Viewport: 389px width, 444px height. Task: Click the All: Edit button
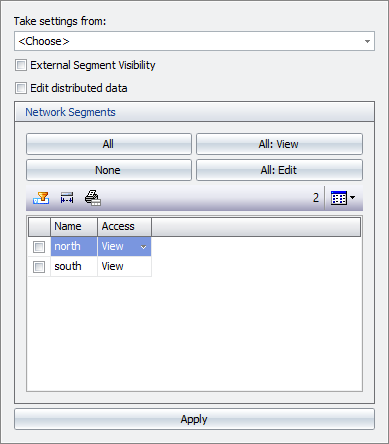click(x=279, y=170)
